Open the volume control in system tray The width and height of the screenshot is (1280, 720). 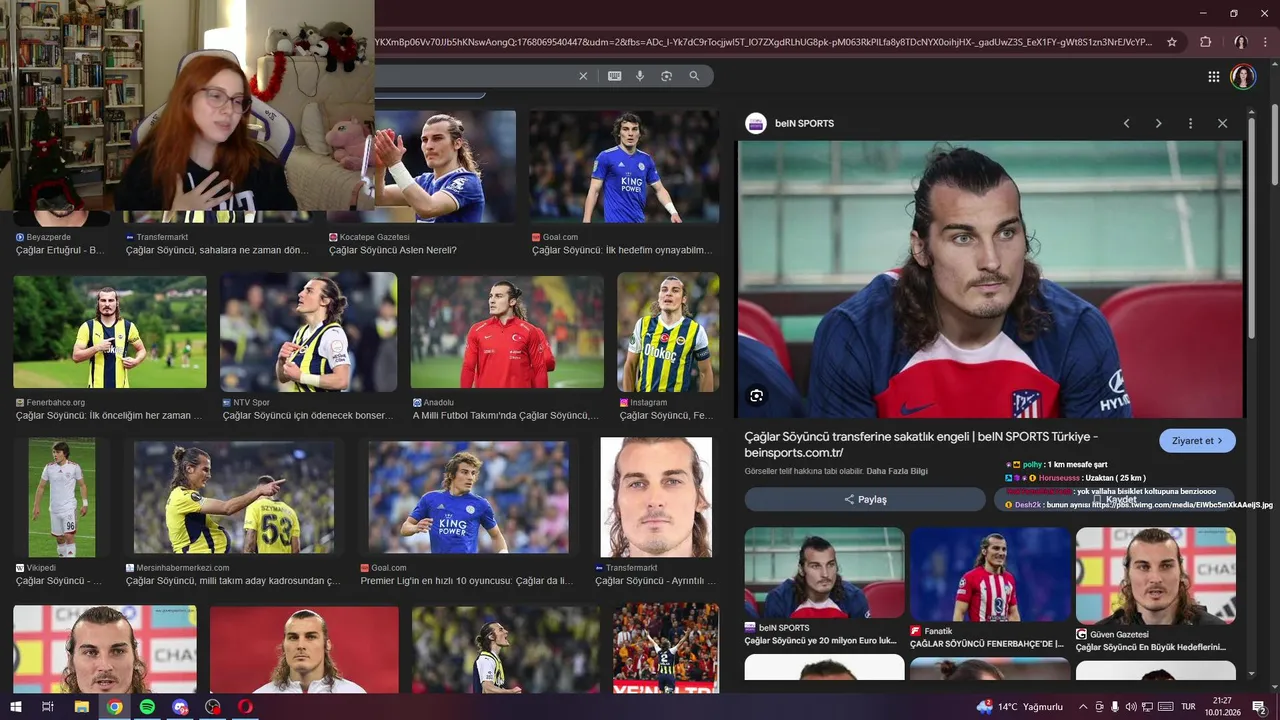(x=1131, y=707)
